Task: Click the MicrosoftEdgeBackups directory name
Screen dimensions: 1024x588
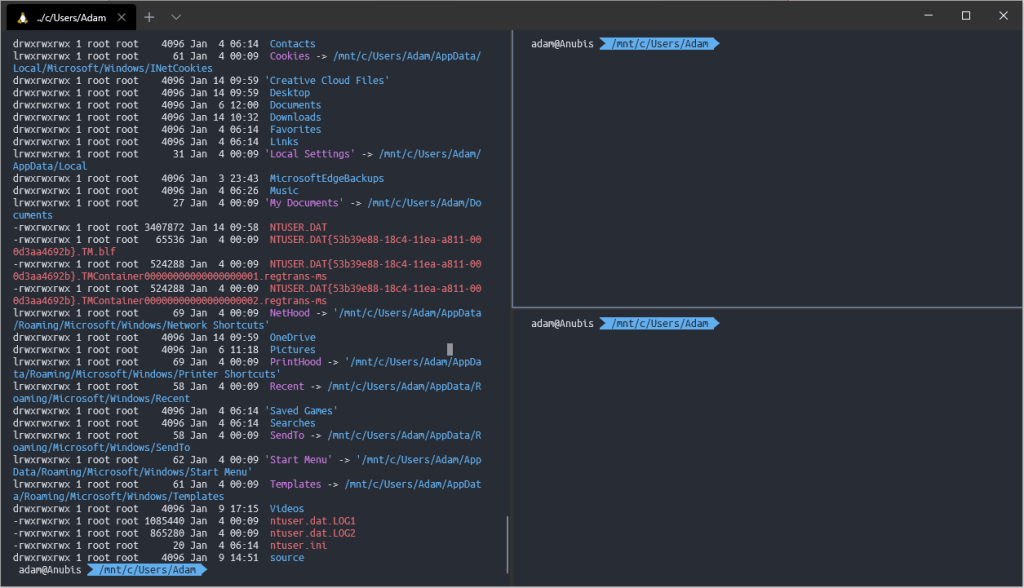Action: pos(327,178)
